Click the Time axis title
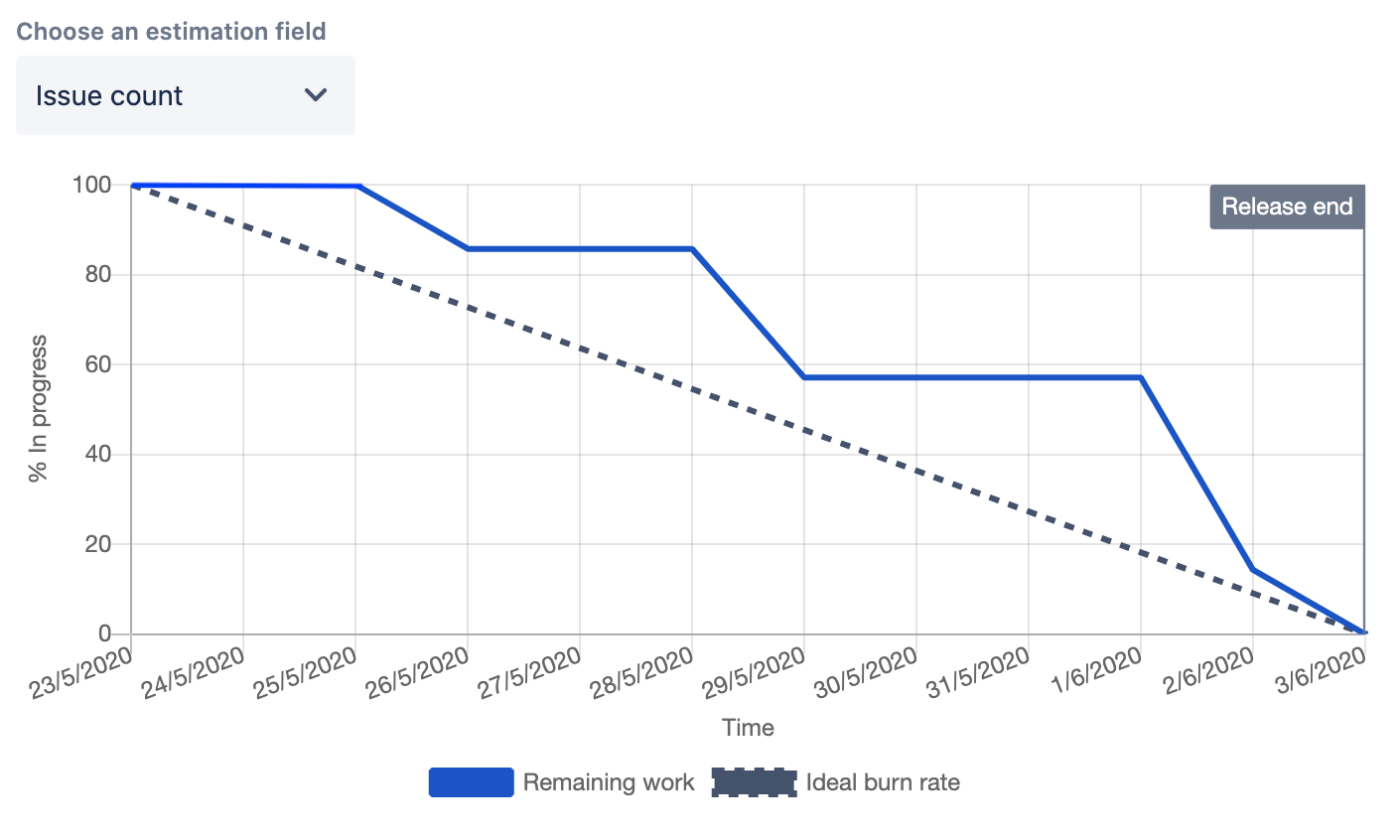 [748, 728]
